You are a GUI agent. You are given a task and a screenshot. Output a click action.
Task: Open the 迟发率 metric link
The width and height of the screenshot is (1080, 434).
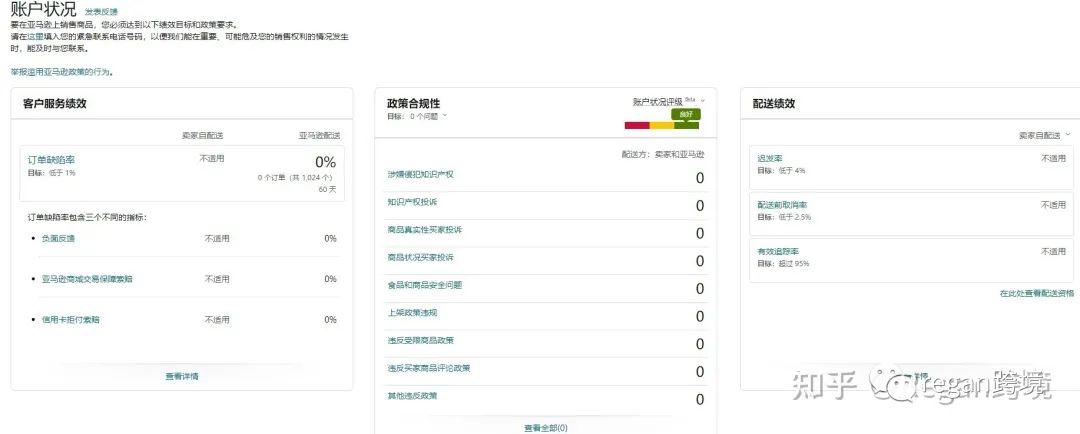coord(769,158)
